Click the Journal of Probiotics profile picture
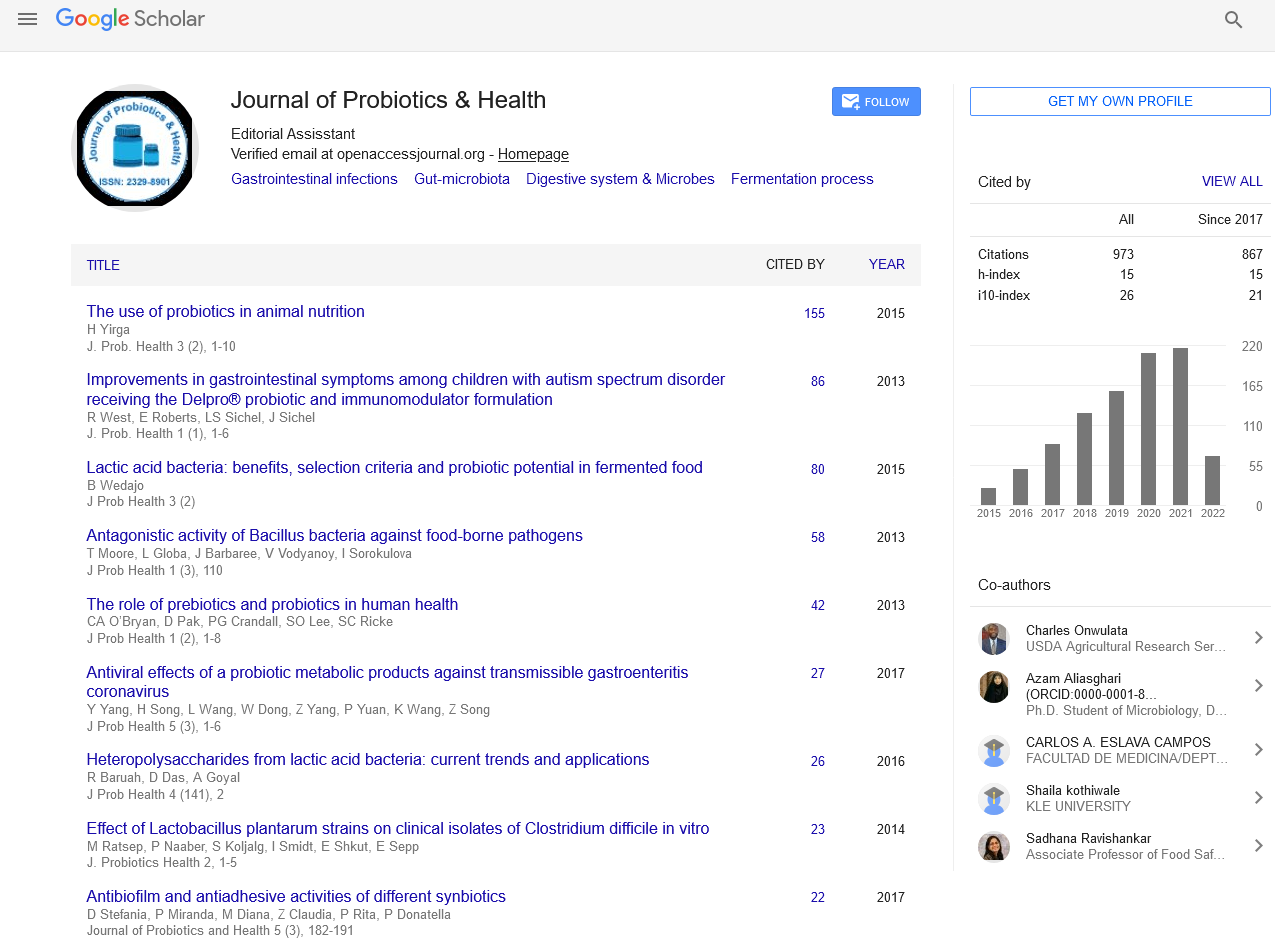 (x=135, y=149)
